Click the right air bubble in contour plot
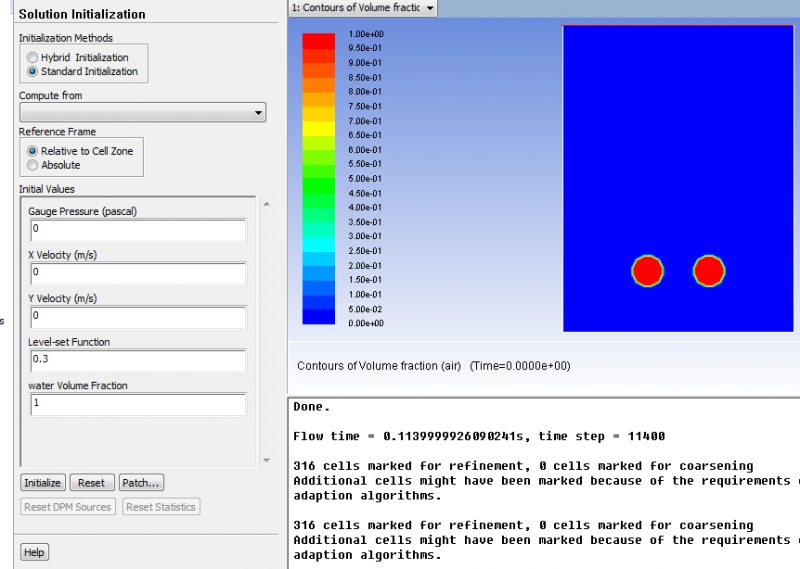 pos(709,271)
